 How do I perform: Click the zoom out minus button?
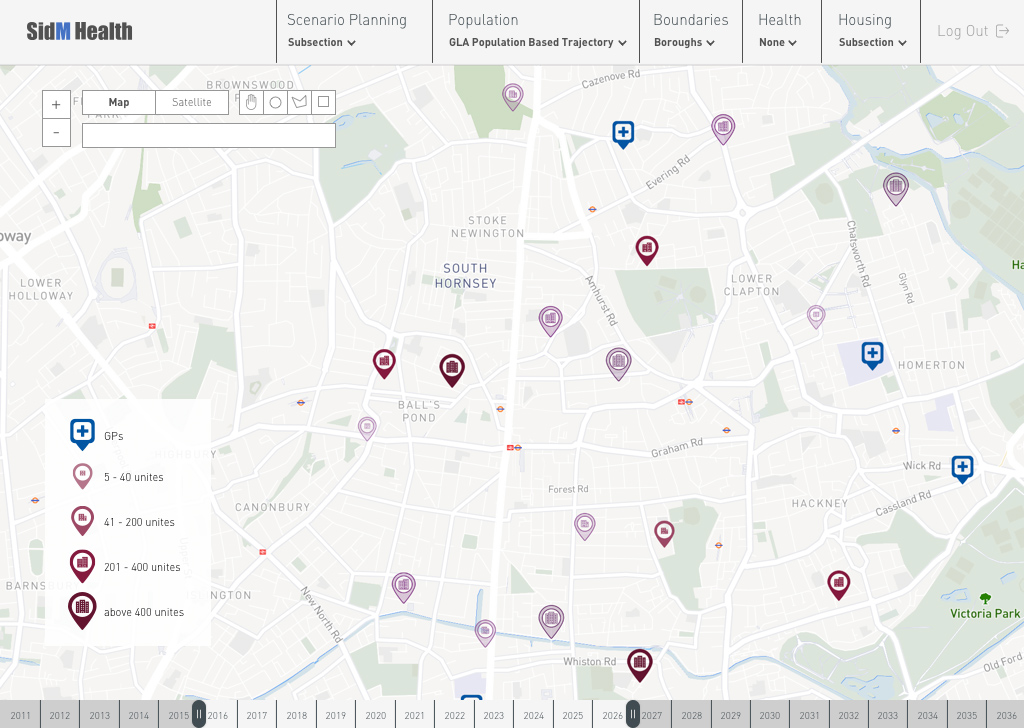56,132
